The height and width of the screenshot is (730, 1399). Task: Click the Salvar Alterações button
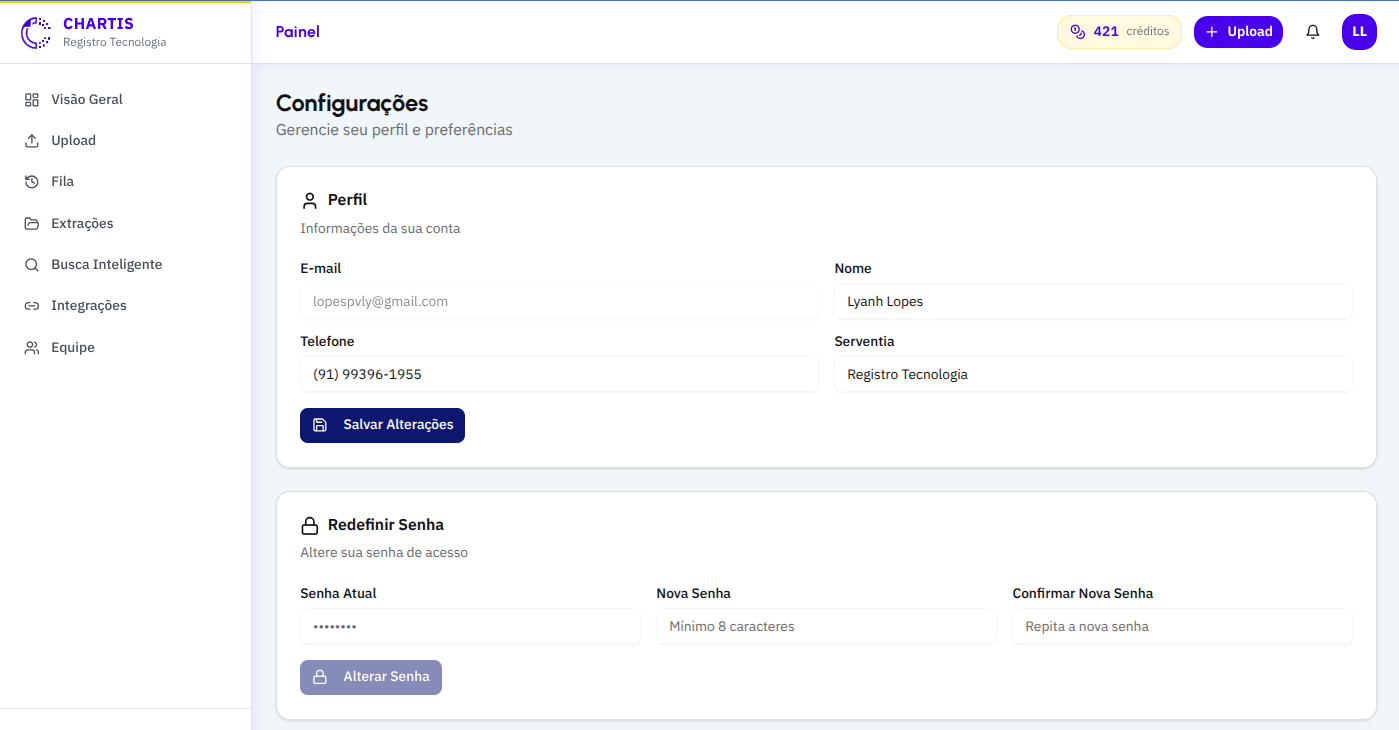(x=382, y=425)
